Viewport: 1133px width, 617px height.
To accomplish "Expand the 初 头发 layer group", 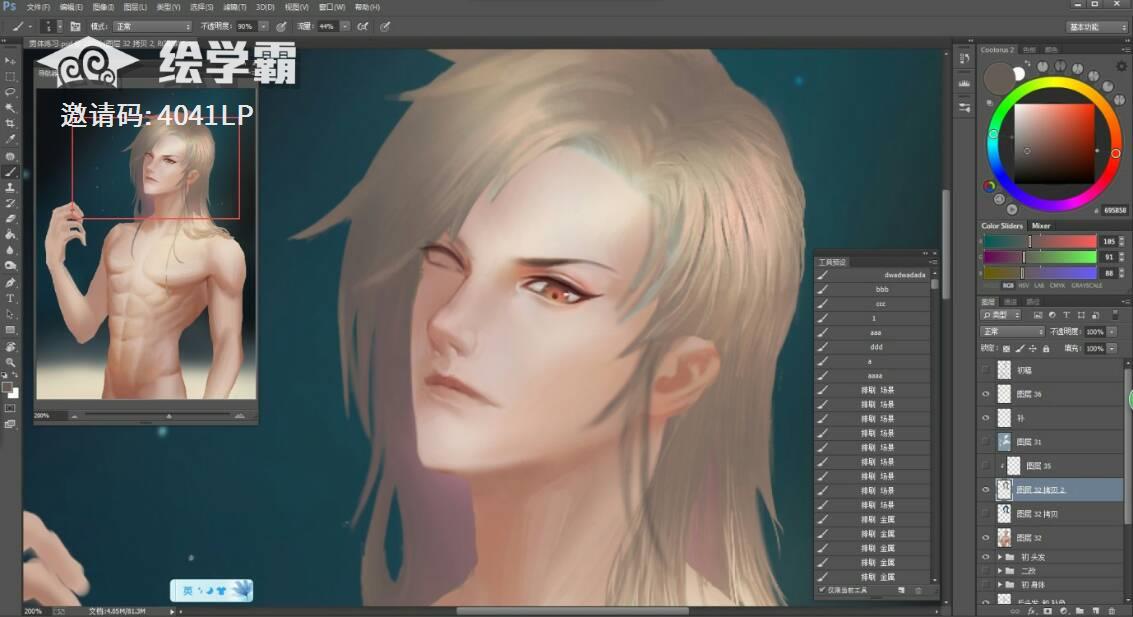I will click(1000, 557).
